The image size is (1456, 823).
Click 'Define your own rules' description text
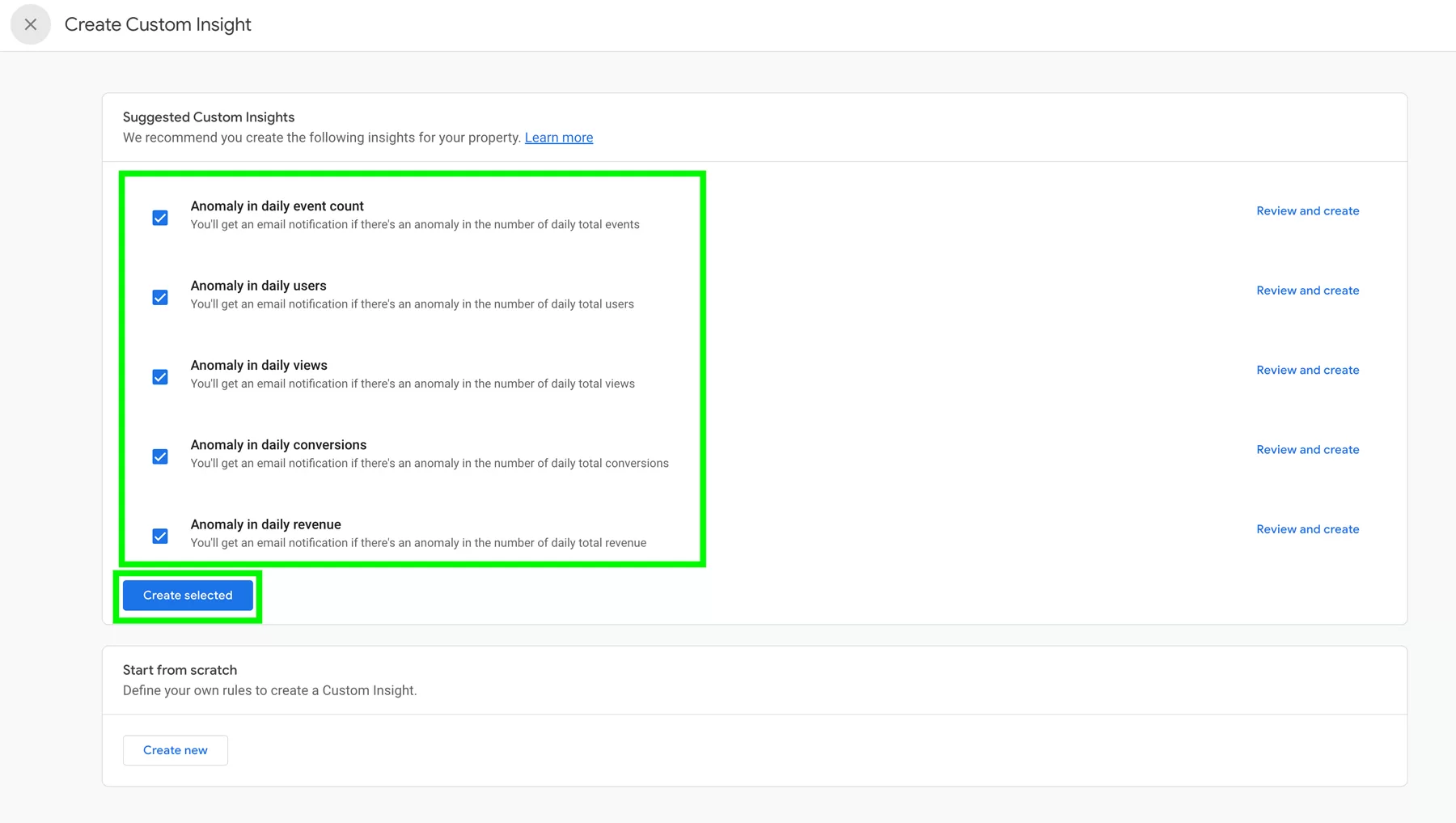pyautogui.click(x=270, y=690)
